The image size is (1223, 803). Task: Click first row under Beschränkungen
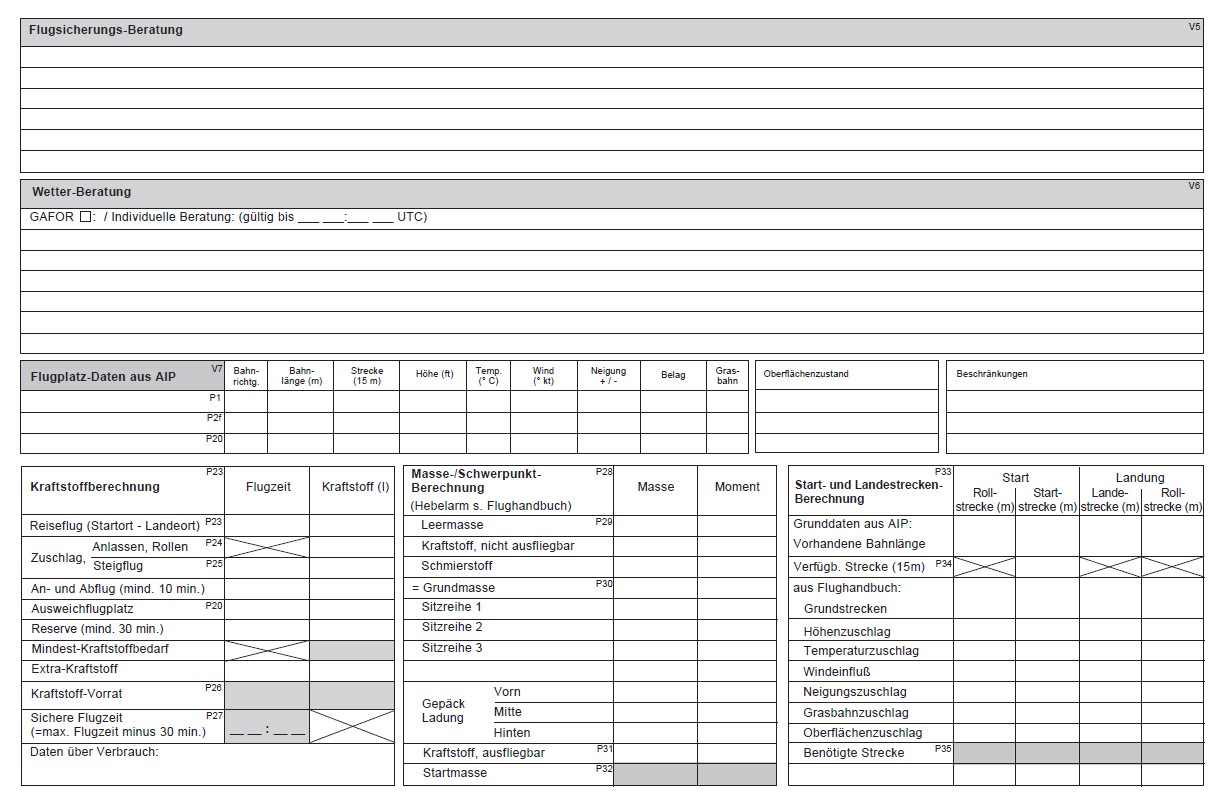click(1074, 401)
